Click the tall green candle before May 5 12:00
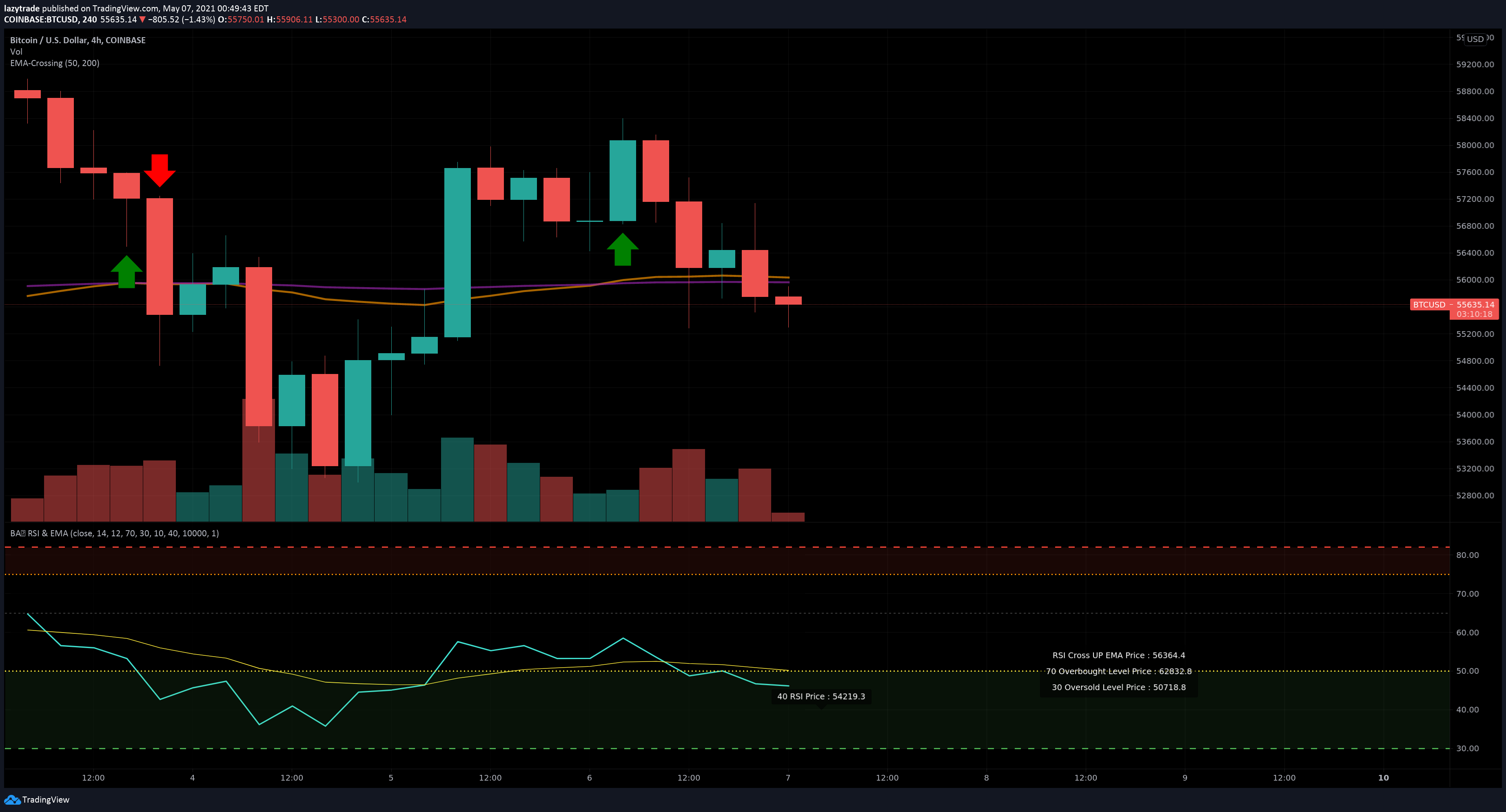The width and height of the screenshot is (1506, 812). point(457,252)
